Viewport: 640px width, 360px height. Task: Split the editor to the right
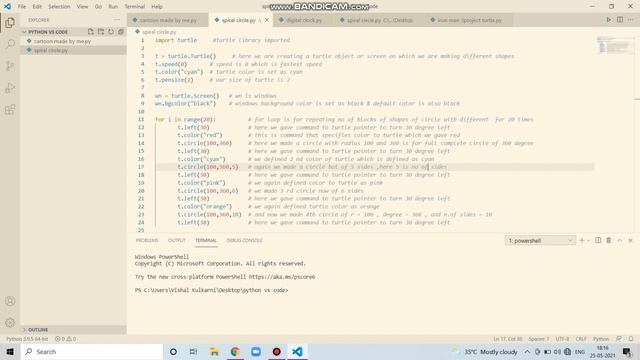point(620,20)
